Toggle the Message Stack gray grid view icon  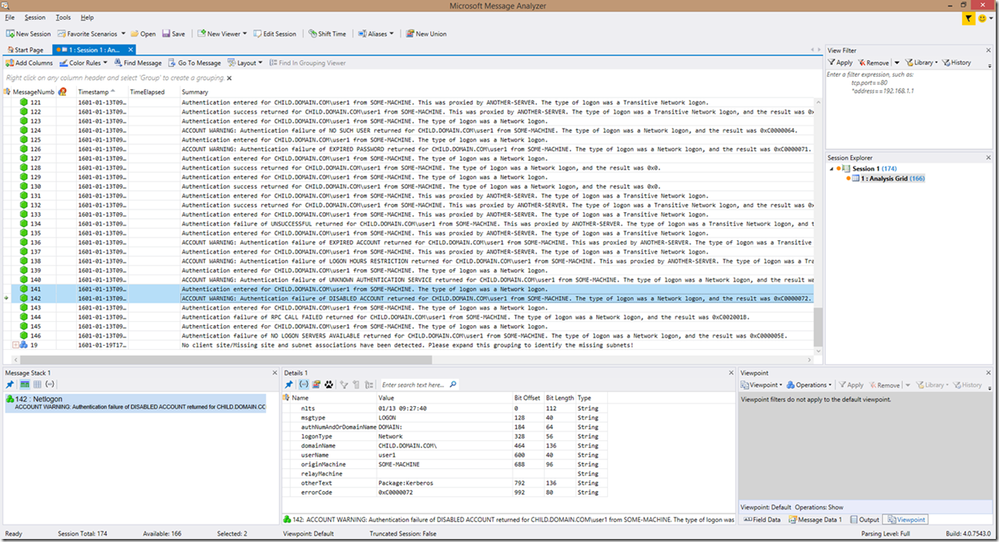[37, 385]
